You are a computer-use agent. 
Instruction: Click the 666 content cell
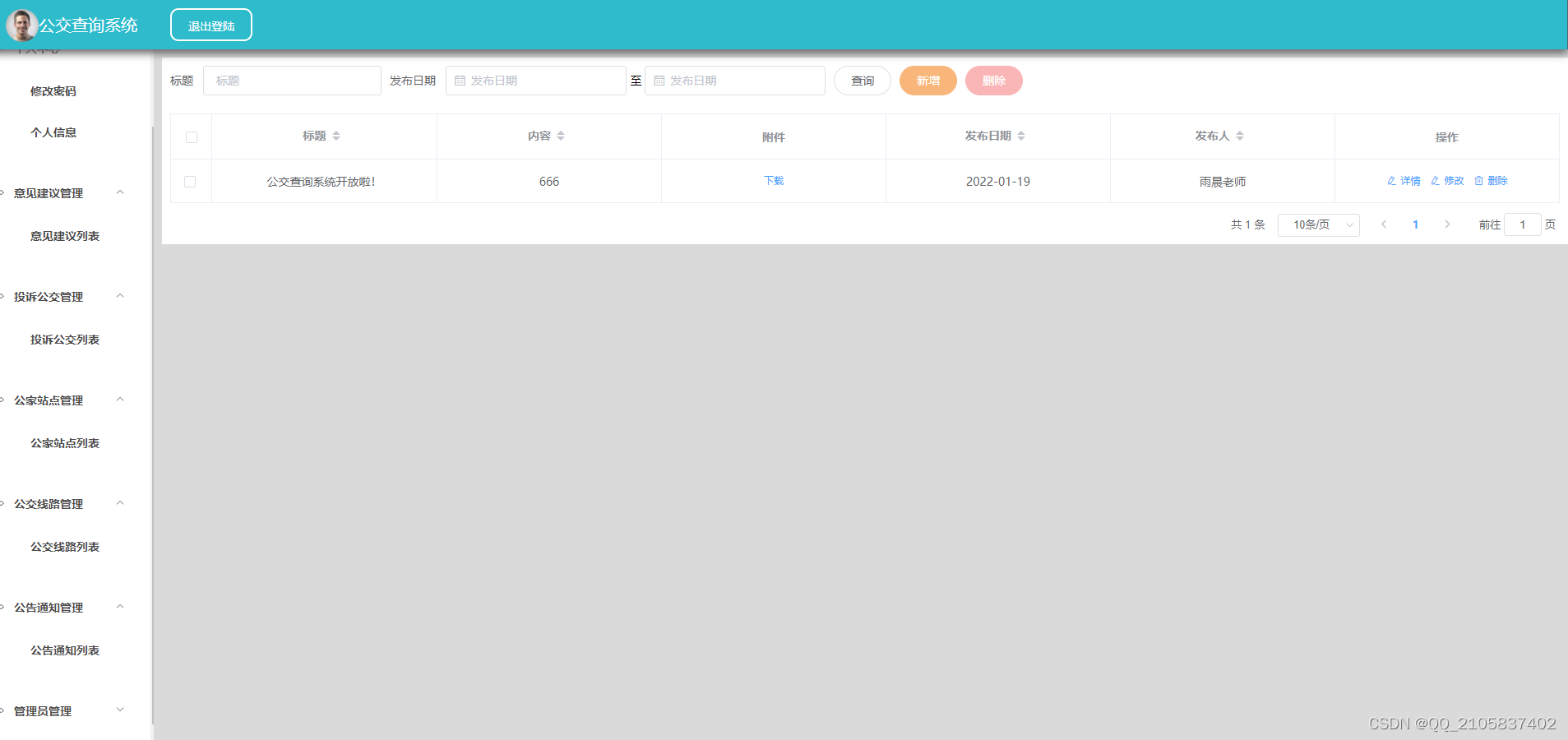[x=549, y=182]
